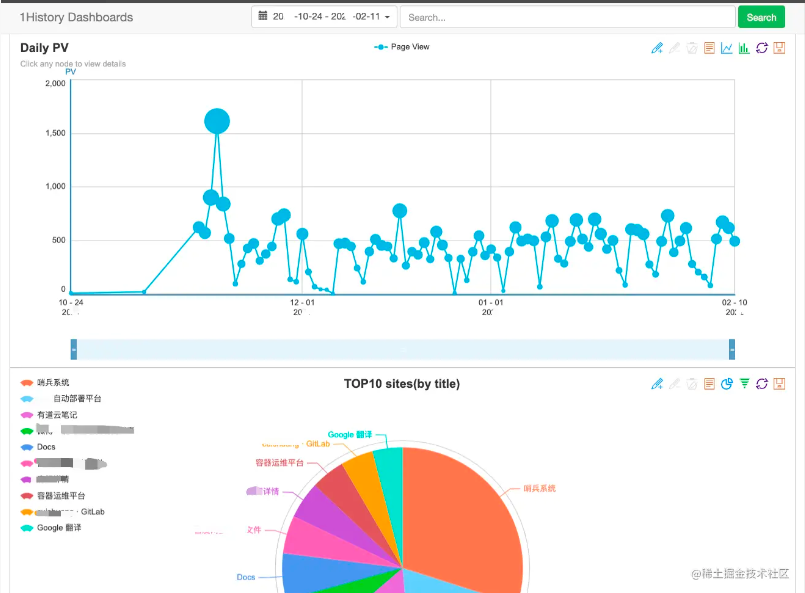Toggle 容器运维平台 legend entry

tap(53, 495)
